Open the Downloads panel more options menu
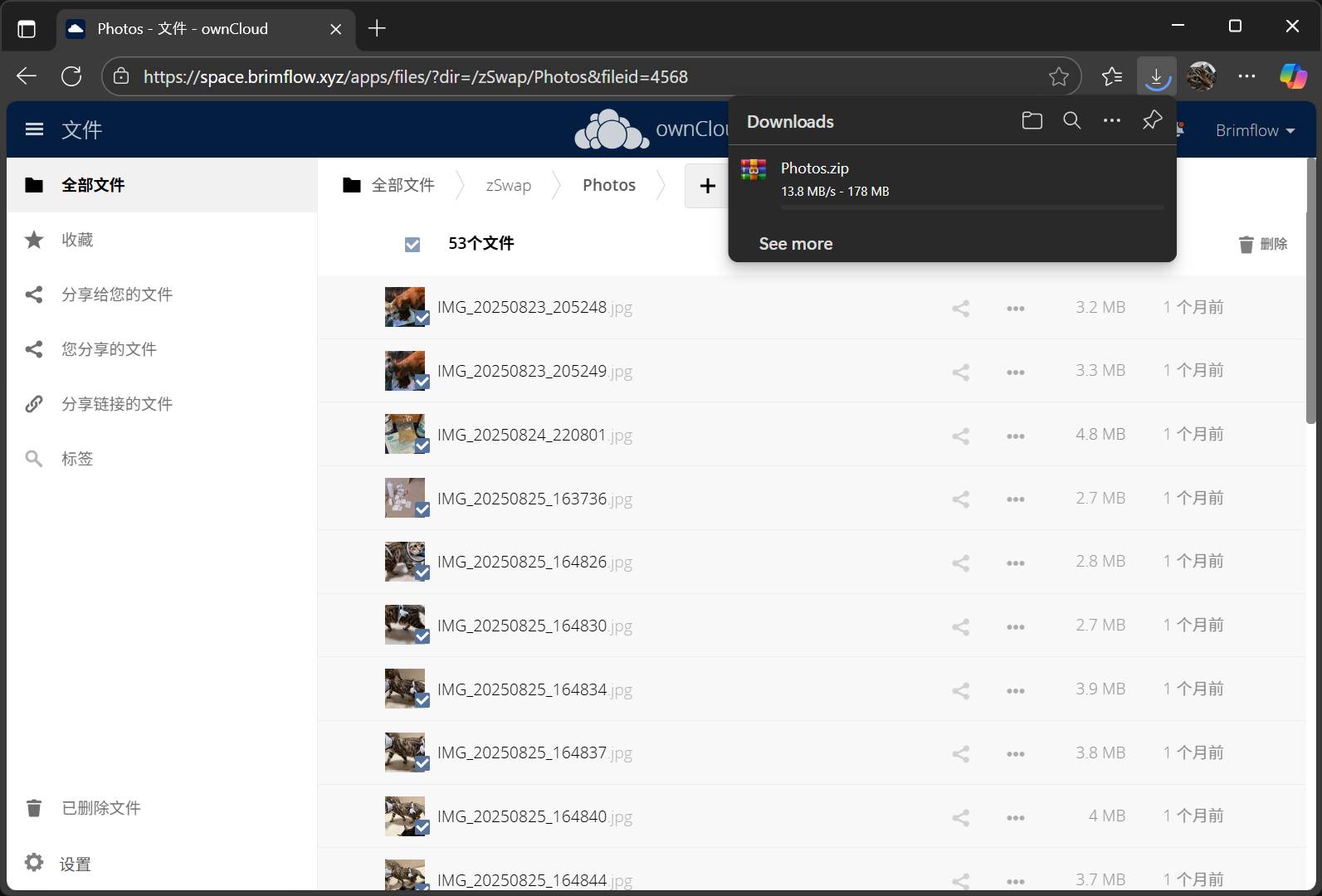 (1111, 121)
